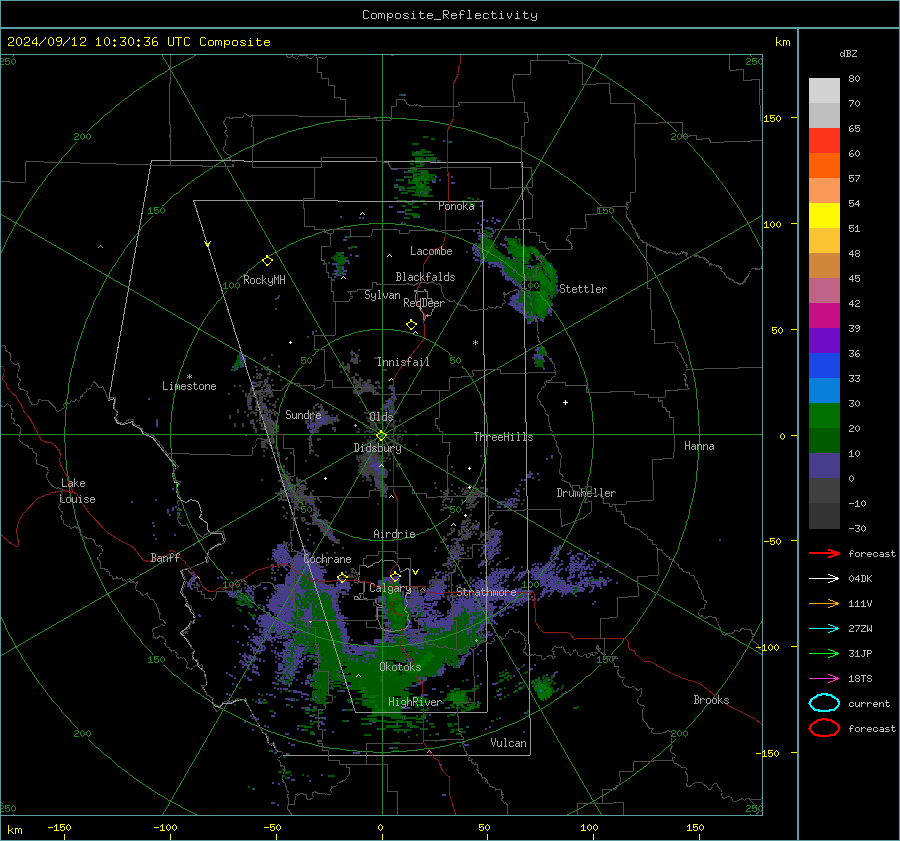
Task: Select the red 65 dBZ color swatch
Action: 824,140
